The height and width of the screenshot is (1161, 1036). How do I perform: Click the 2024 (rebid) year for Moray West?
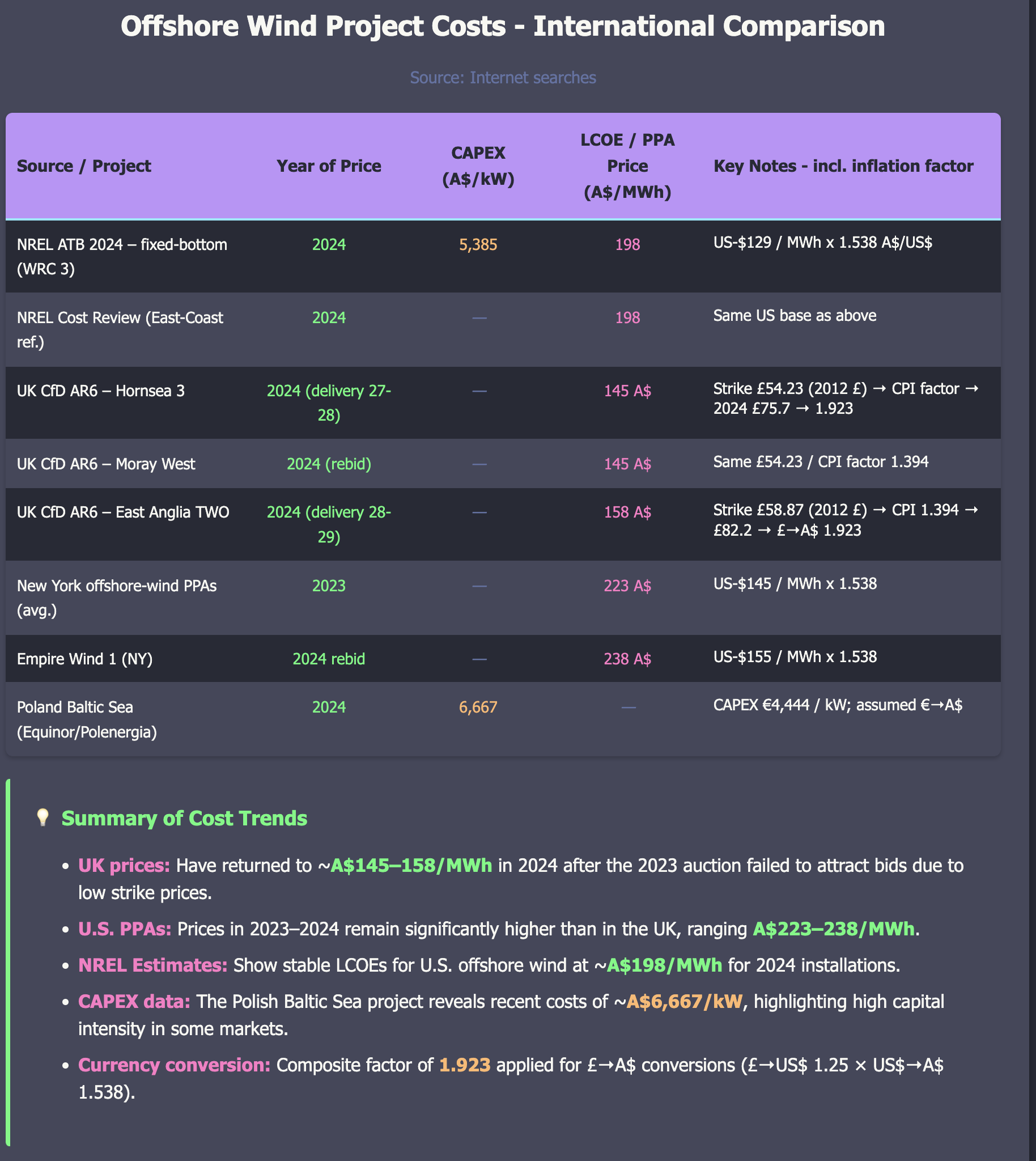coord(329,464)
